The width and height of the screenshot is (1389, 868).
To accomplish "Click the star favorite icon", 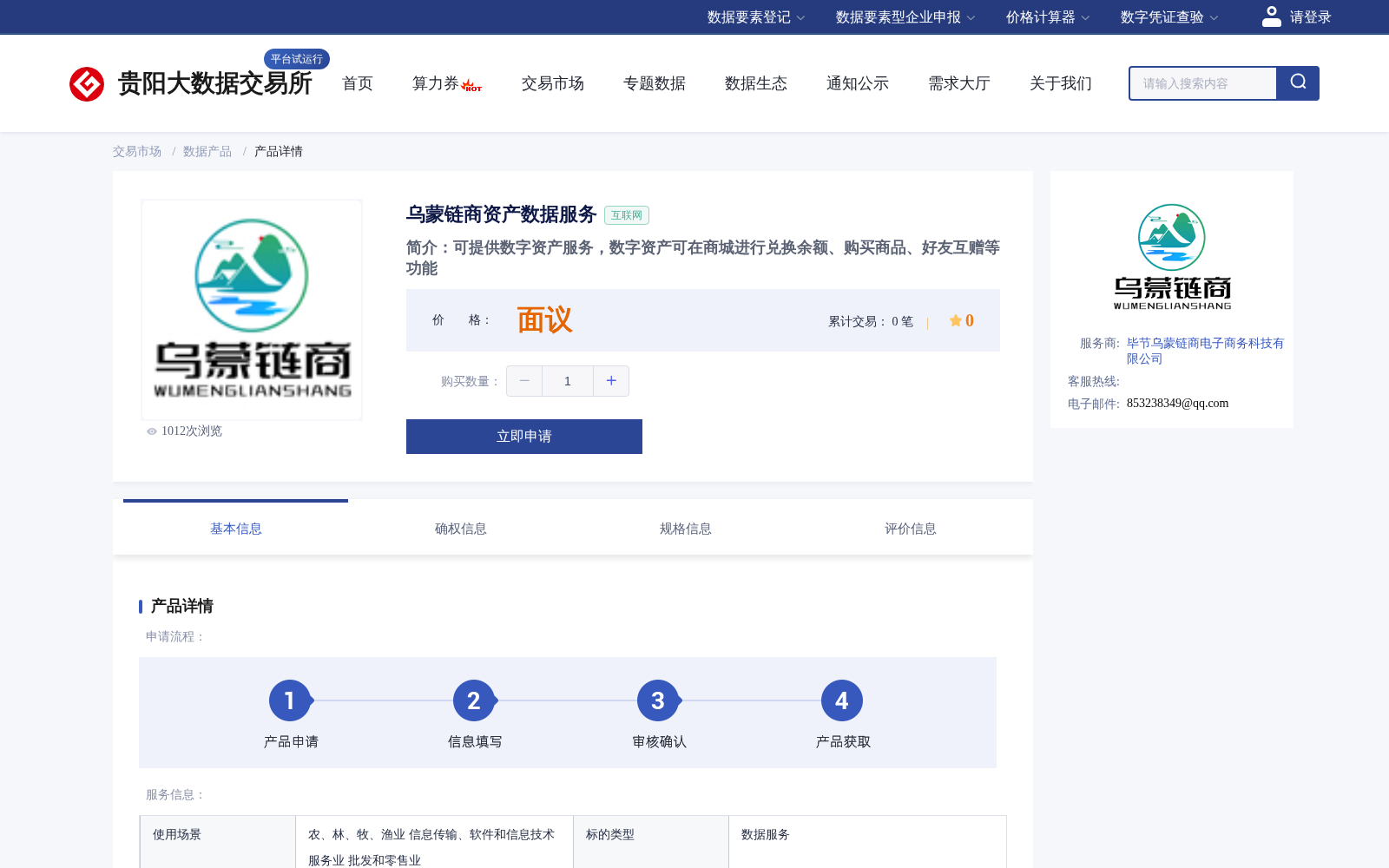I will (x=955, y=320).
